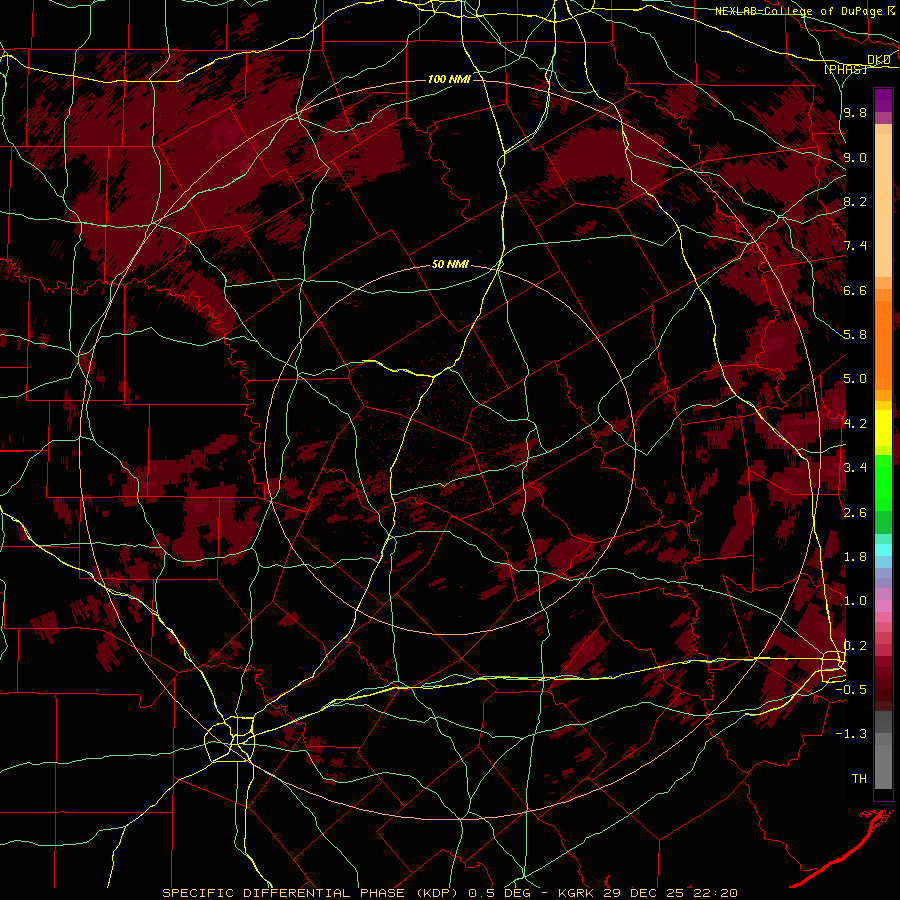Pick the pink band of the color scale
The height and width of the screenshot is (900, 900).
tap(883, 606)
